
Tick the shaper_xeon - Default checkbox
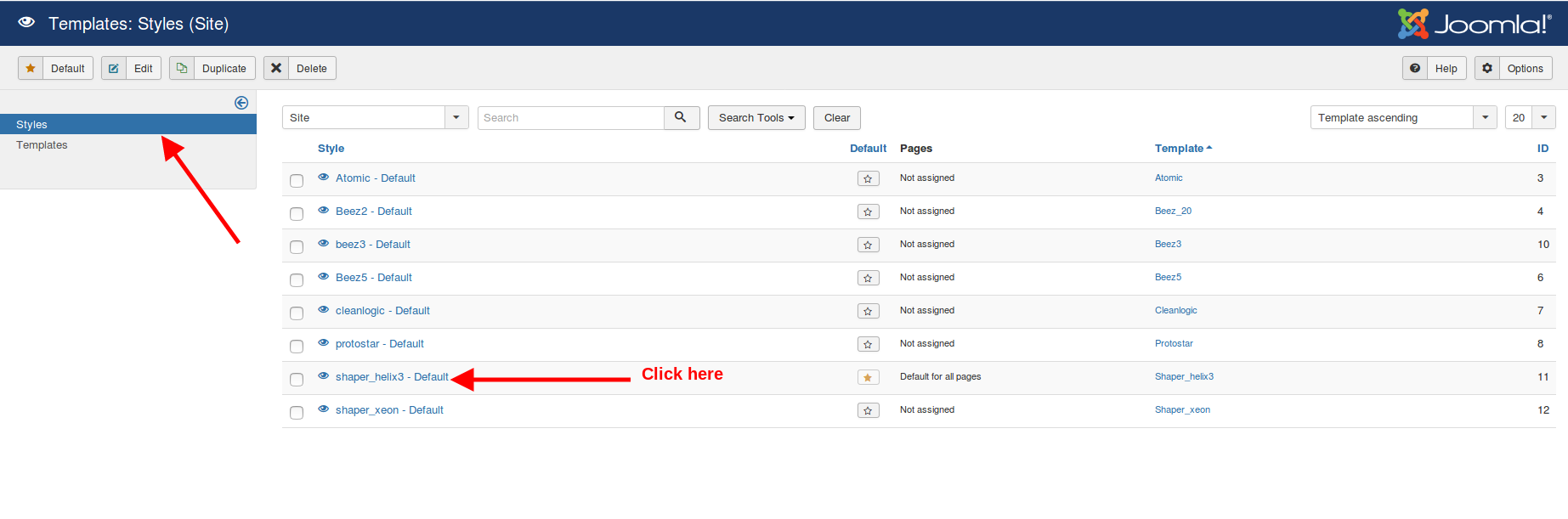[297, 413]
